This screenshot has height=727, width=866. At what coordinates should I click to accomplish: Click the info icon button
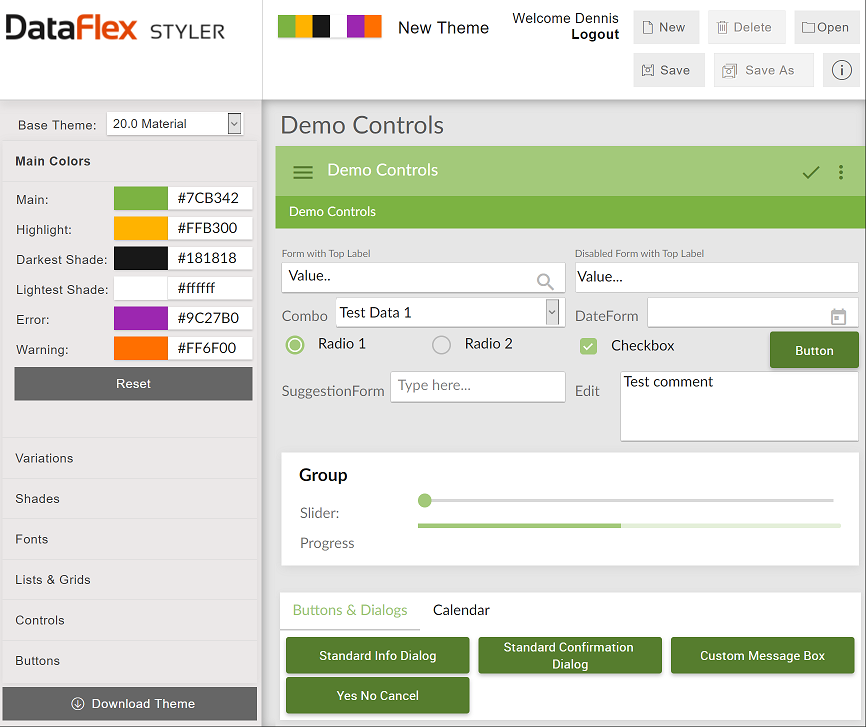pos(841,70)
